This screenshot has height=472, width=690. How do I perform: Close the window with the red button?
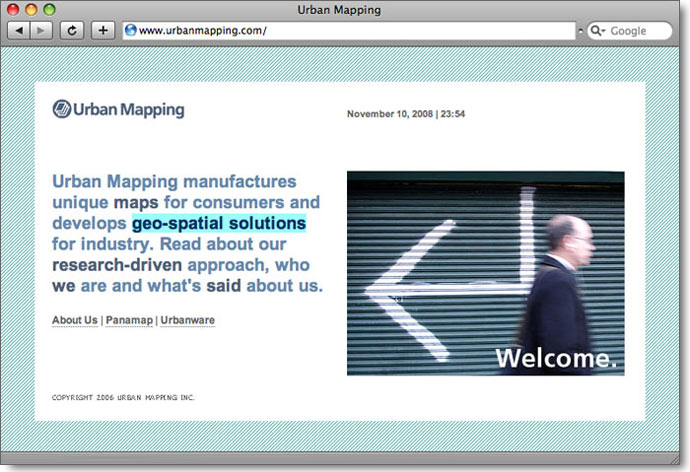(13, 9)
